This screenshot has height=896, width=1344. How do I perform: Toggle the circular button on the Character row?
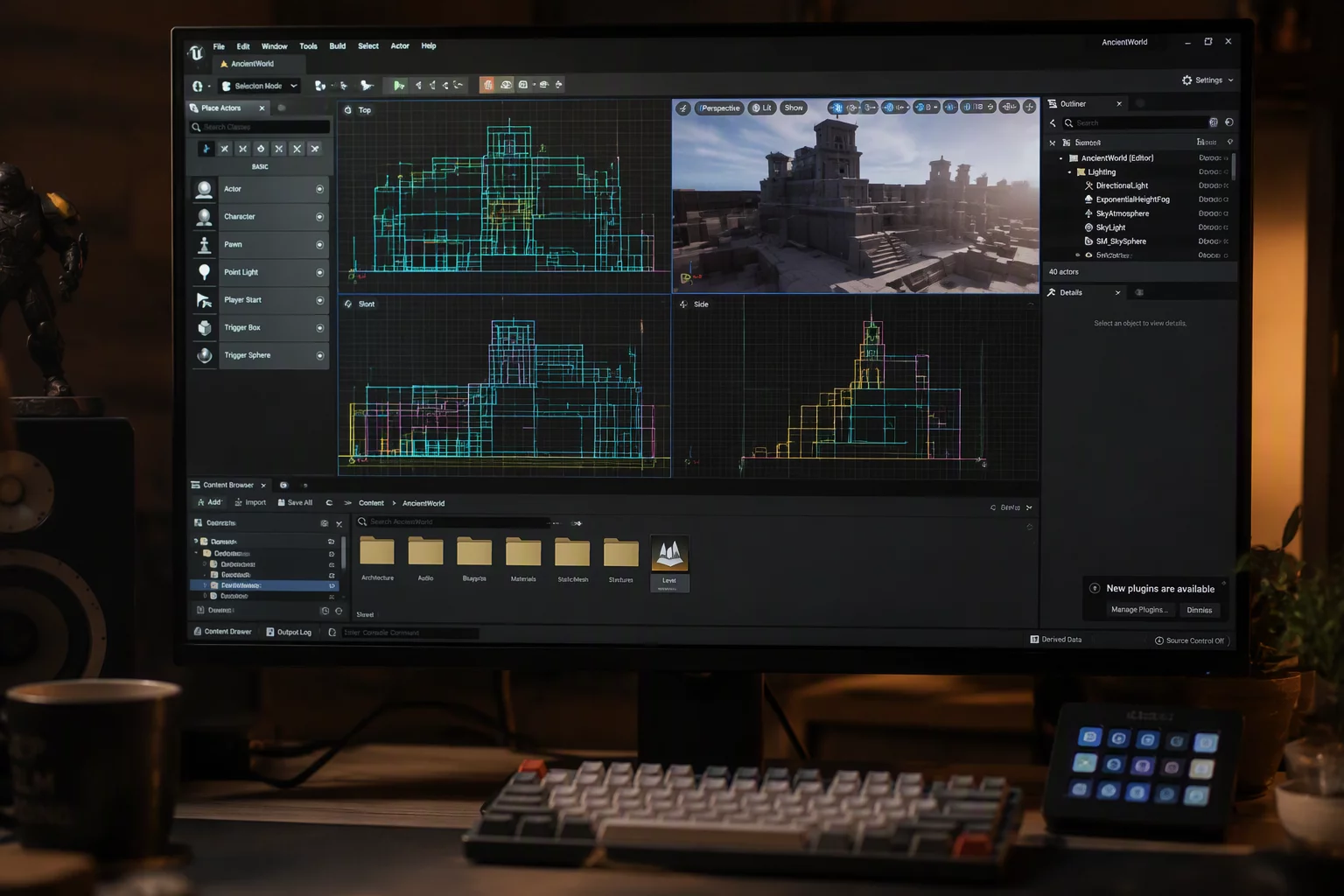(x=319, y=217)
